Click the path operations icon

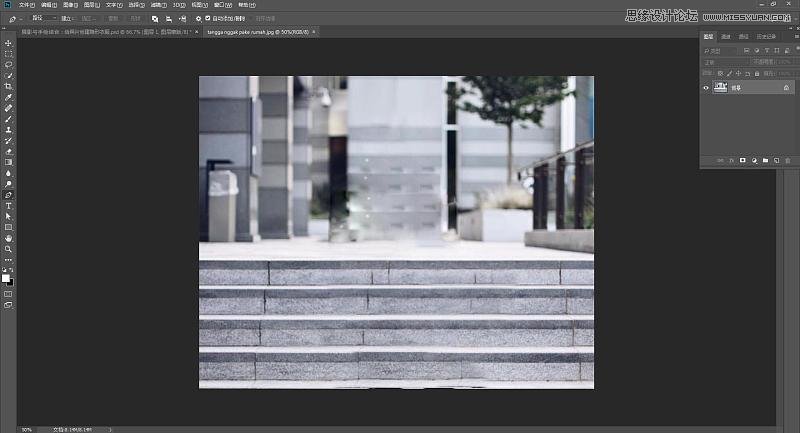click(x=155, y=18)
